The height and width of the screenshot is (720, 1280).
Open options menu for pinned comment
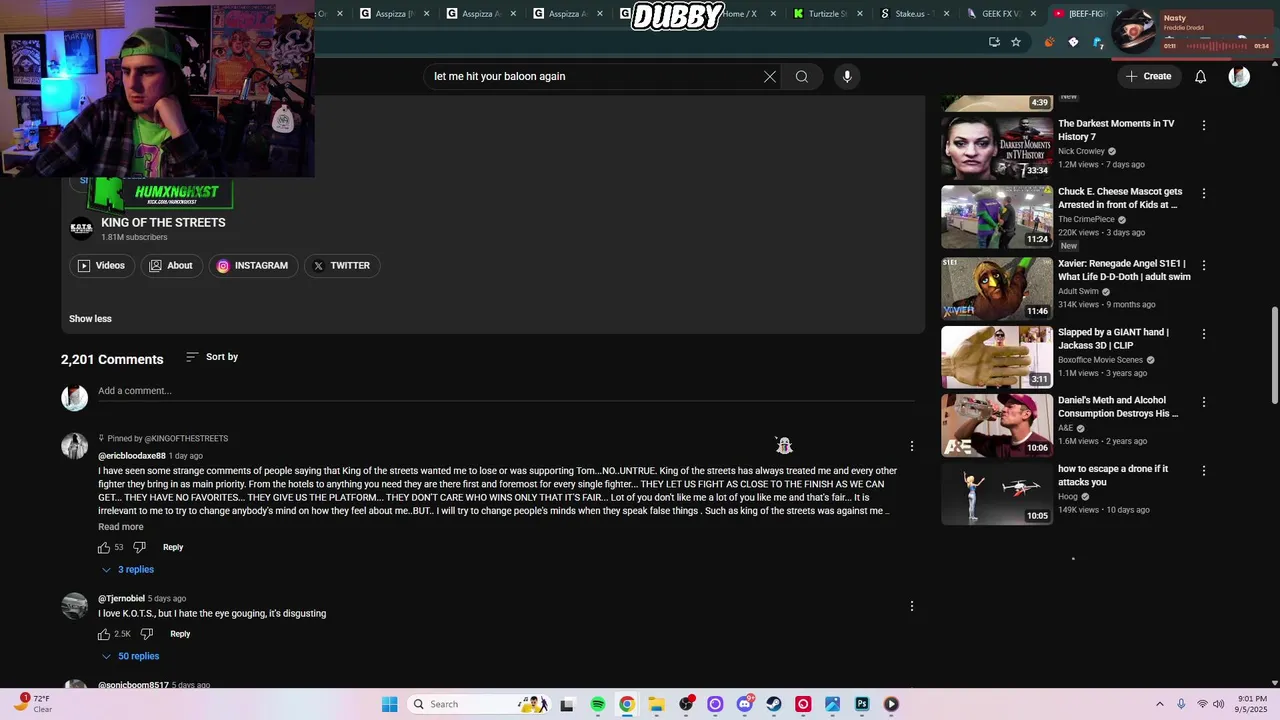pos(912,446)
